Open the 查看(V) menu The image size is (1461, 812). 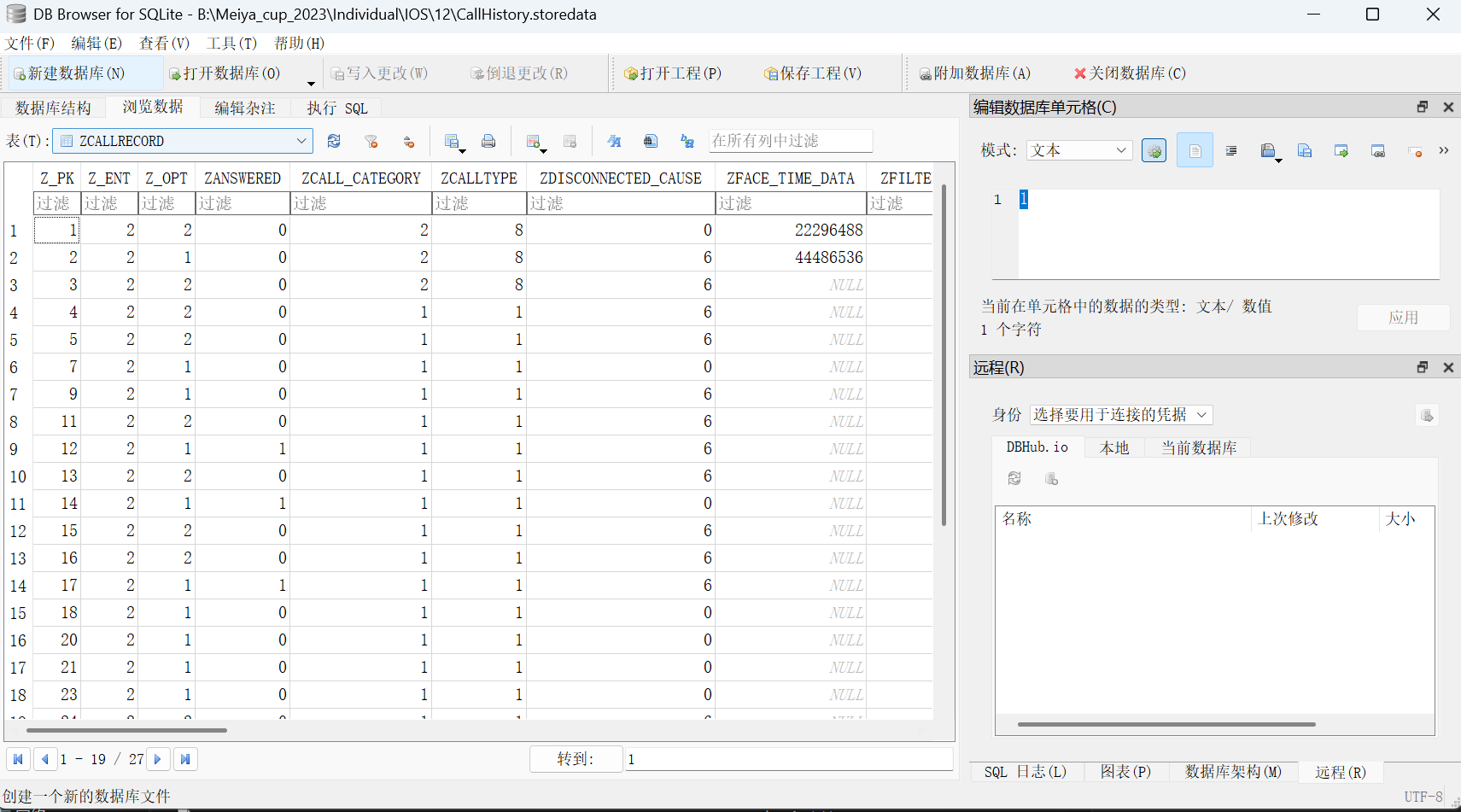(x=164, y=44)
